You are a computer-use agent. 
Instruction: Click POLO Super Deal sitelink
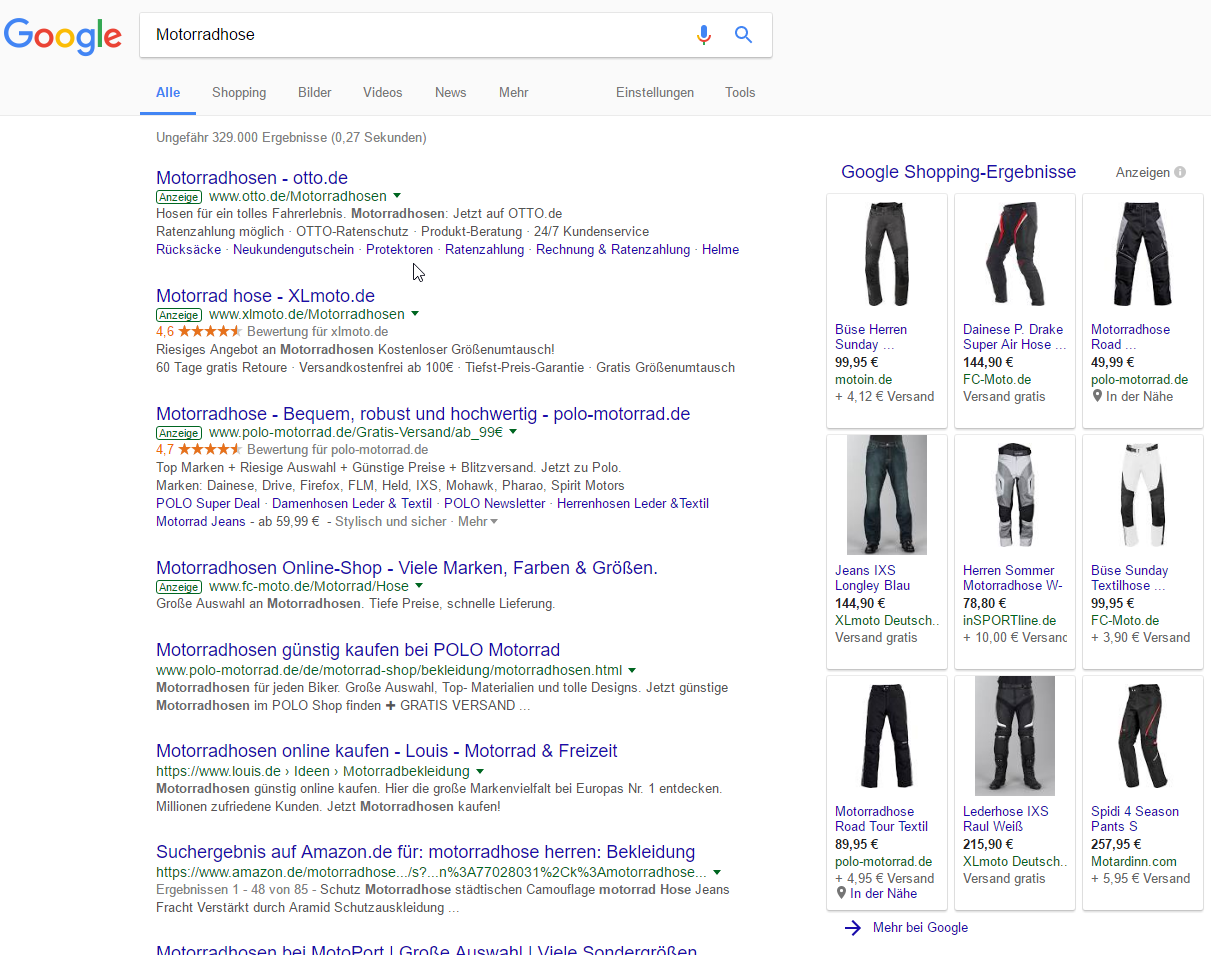[x=208, y=503]
